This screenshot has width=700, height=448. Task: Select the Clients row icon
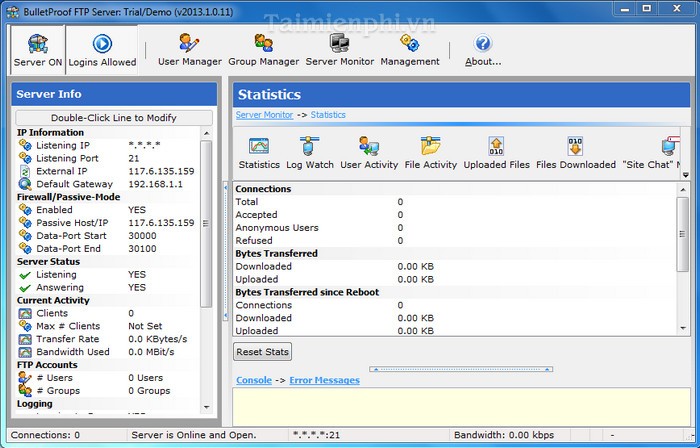pyautogui.click(x=25, y=313)
